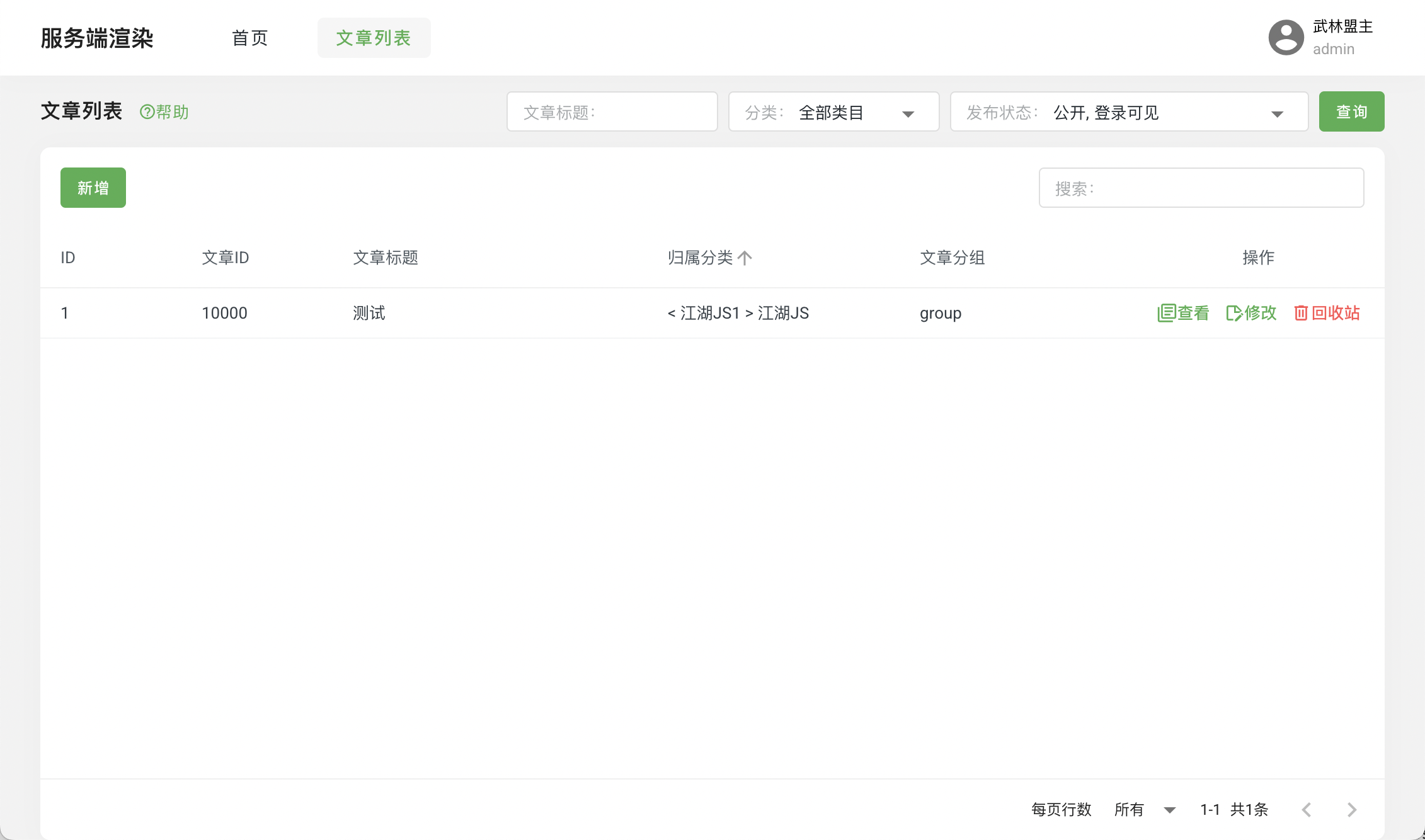Image resolution: width=1425 pixels, height=840 pixels.
Task: Click the 新增 add button
Action: pyautogui.click(x=93, y=188)
